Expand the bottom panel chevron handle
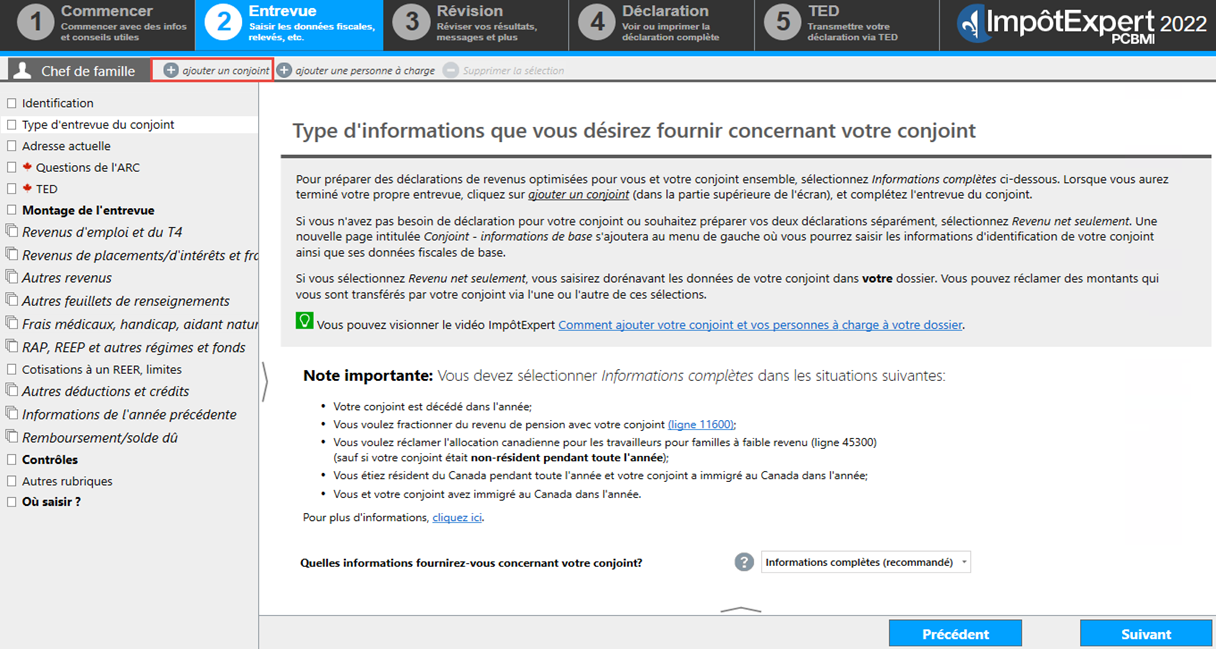1216x649 pixels. click(x=740, y=609)
